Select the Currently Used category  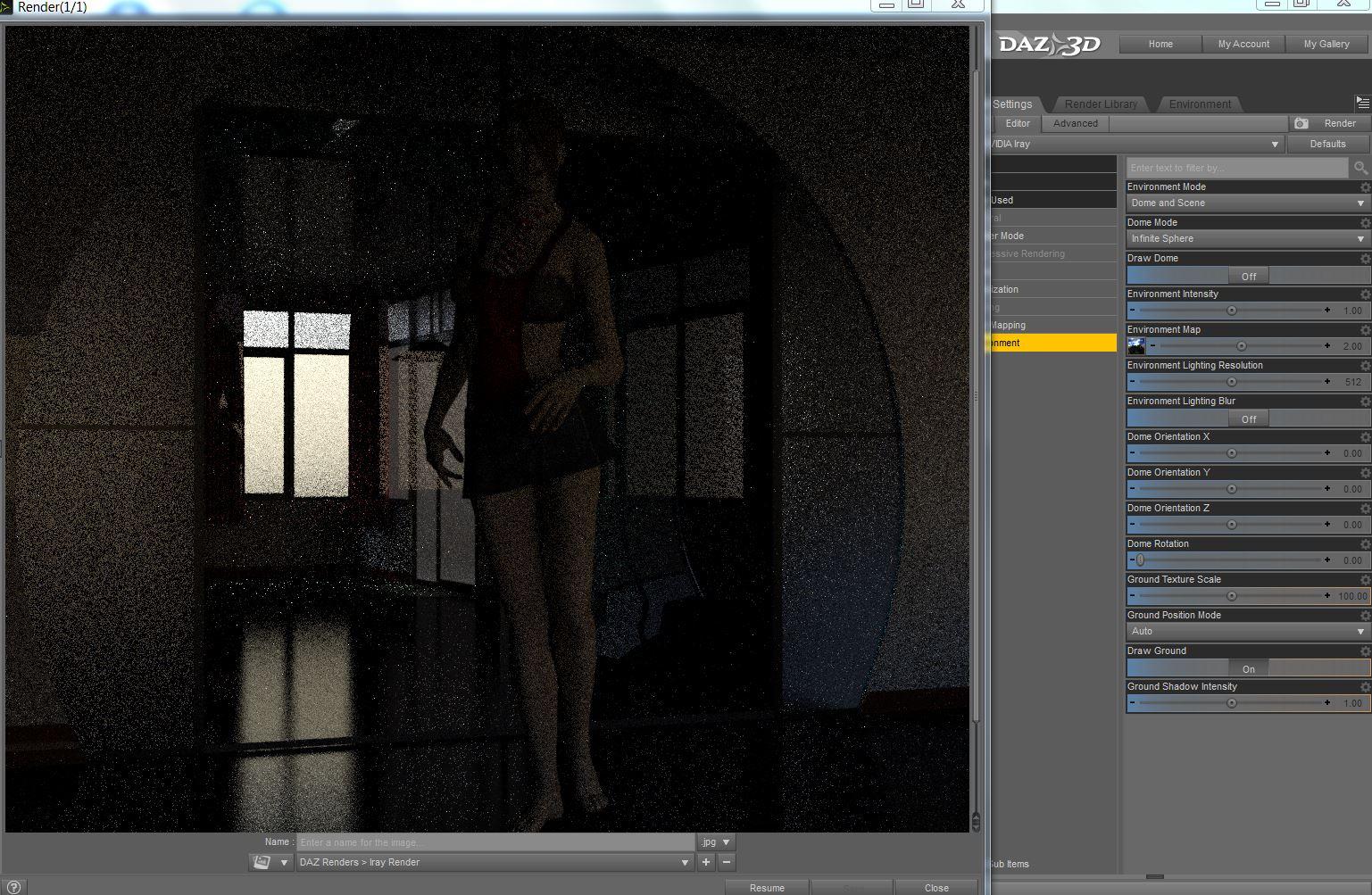(1053, 200)
